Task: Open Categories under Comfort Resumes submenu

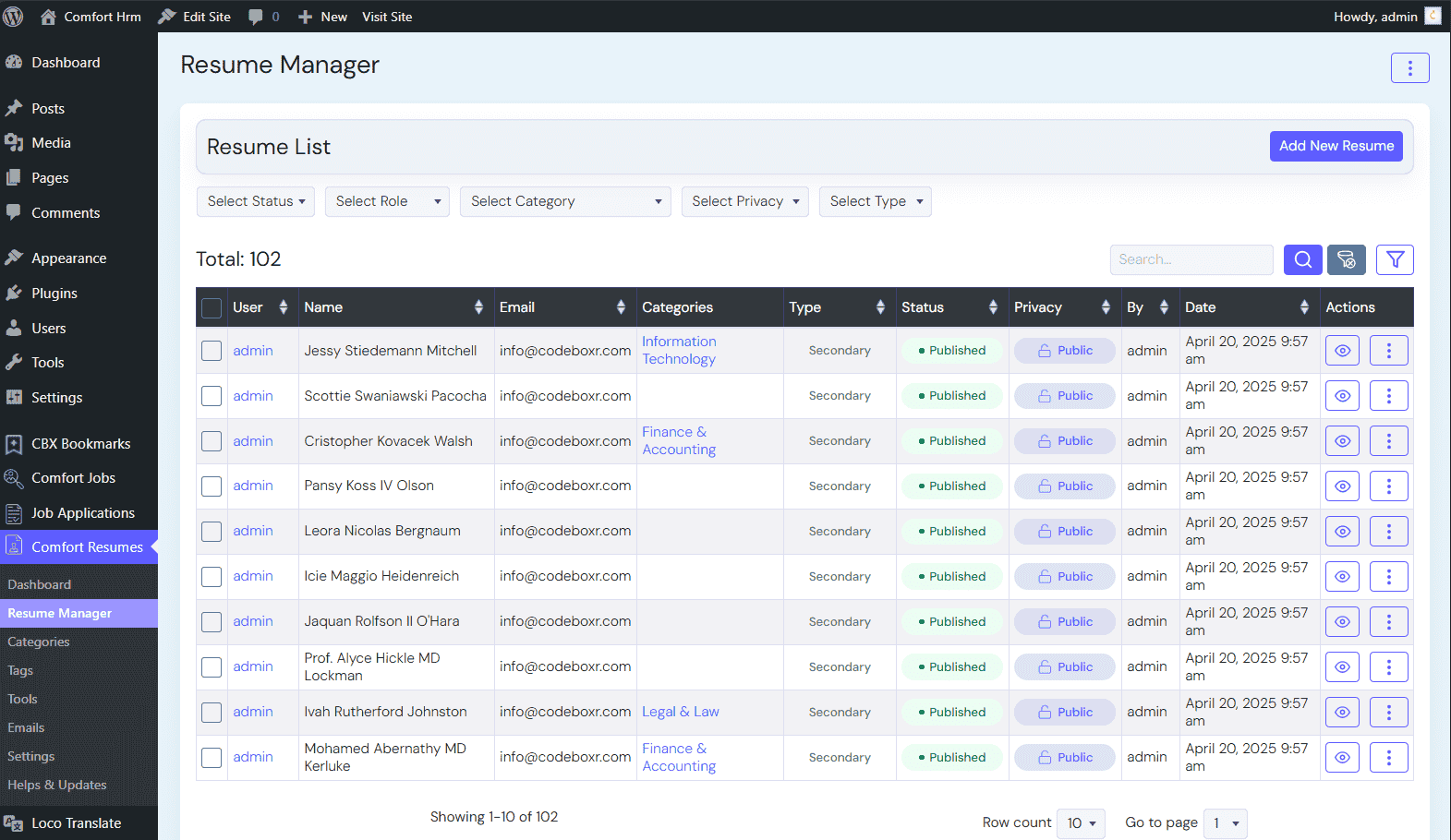Action: click(x=39, y=642)
